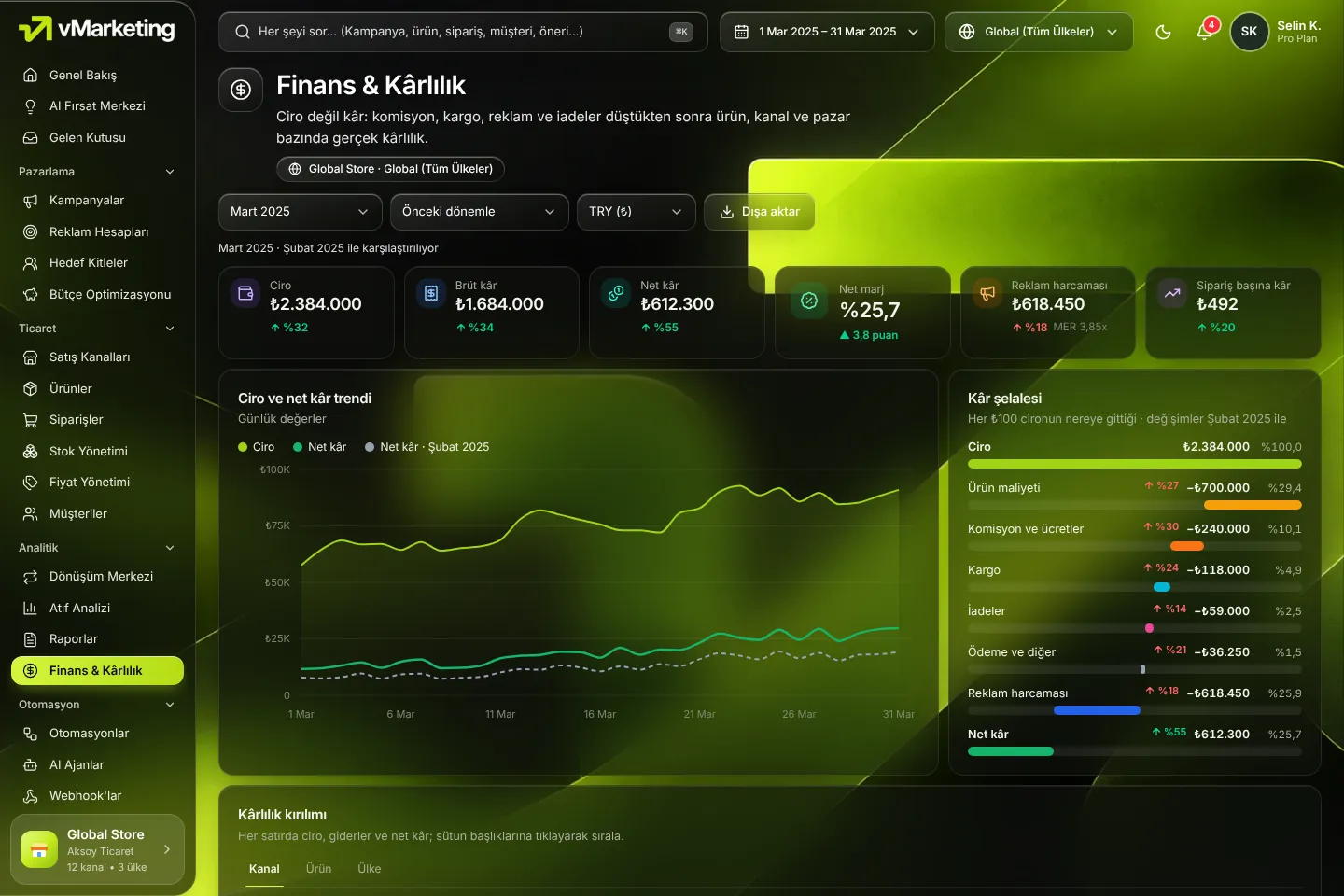
Task: Select the Kanal tab
Action: [264, 869]
